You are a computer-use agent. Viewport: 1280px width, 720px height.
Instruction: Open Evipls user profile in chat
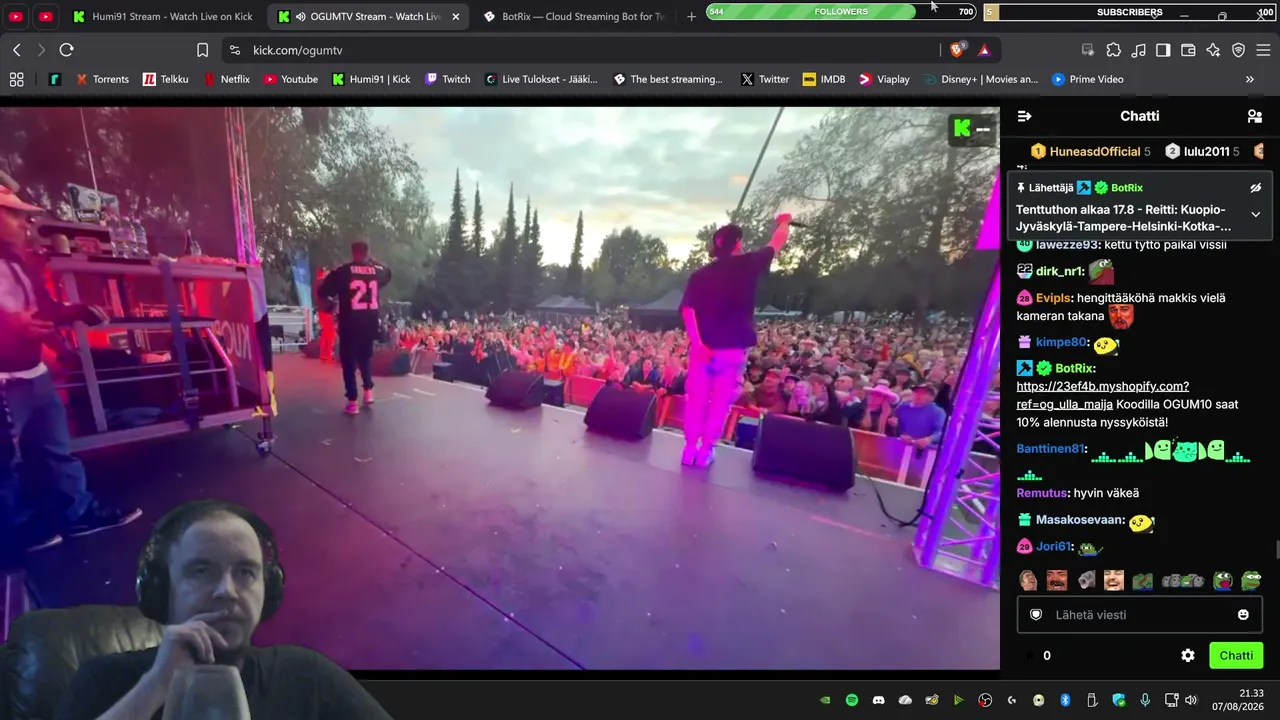point(1053,298)
